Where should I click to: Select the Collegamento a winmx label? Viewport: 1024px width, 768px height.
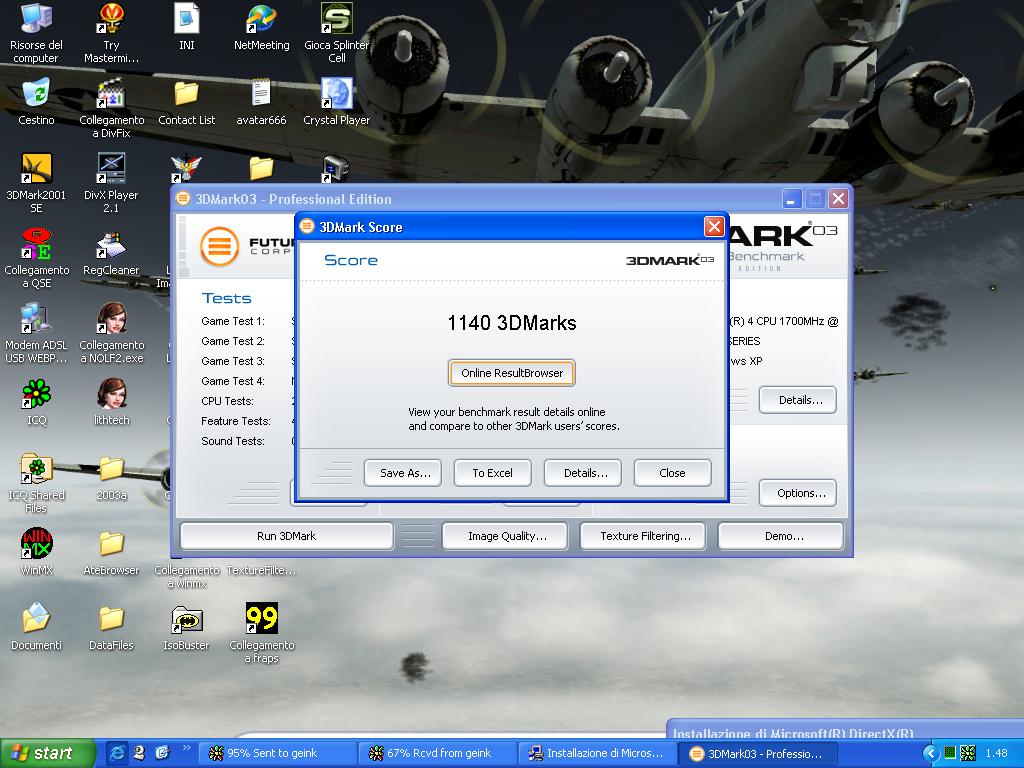point(187,577)
